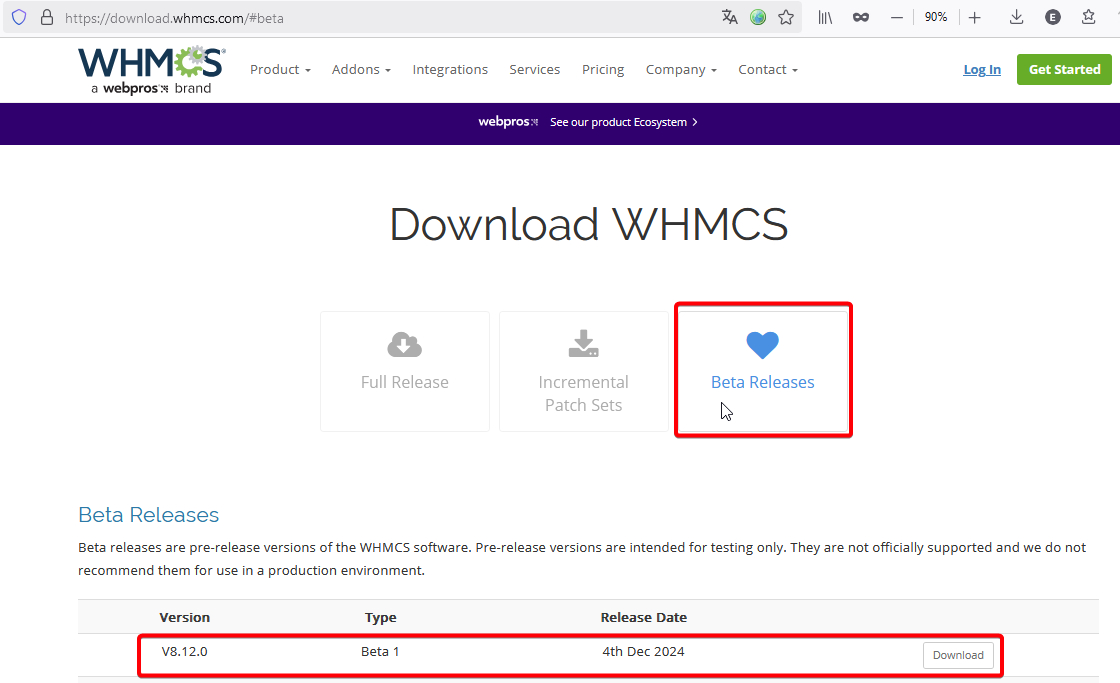Click the Incremental Patch Sets download icon
Image resolution: width=1120 pixels, height=683 pixels.
click(584, 344)
